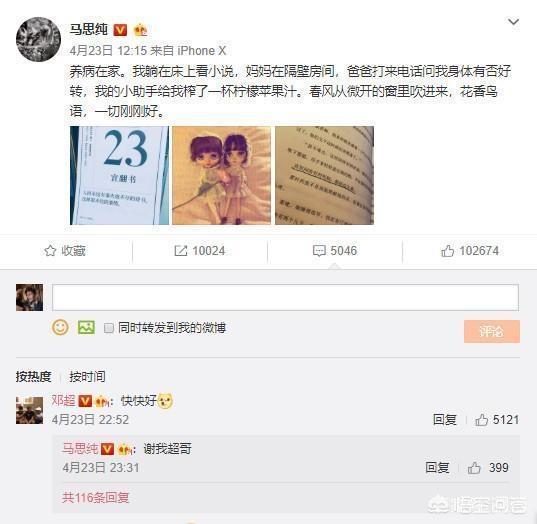The width and height of the screenshot is (537, 524).
Task: Sort comments with 按热度 tab
Action: (x=33, y=376)
